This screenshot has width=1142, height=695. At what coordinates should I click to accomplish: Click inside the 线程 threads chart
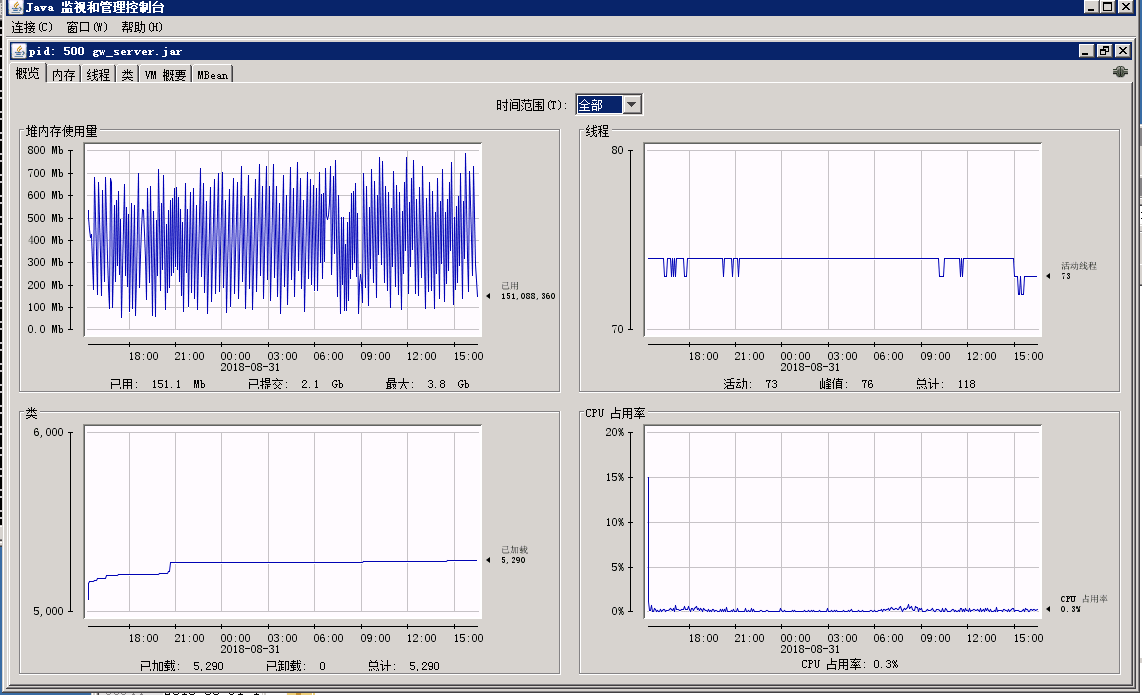click(843, 239)
